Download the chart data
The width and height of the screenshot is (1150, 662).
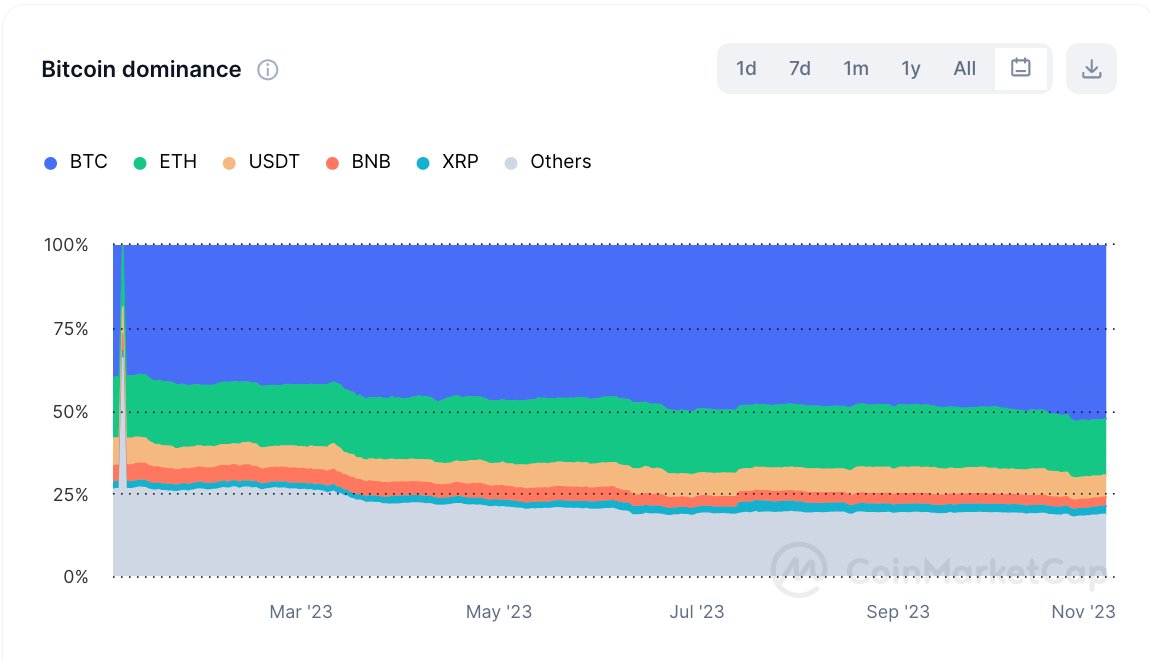tap(1091, 68)
